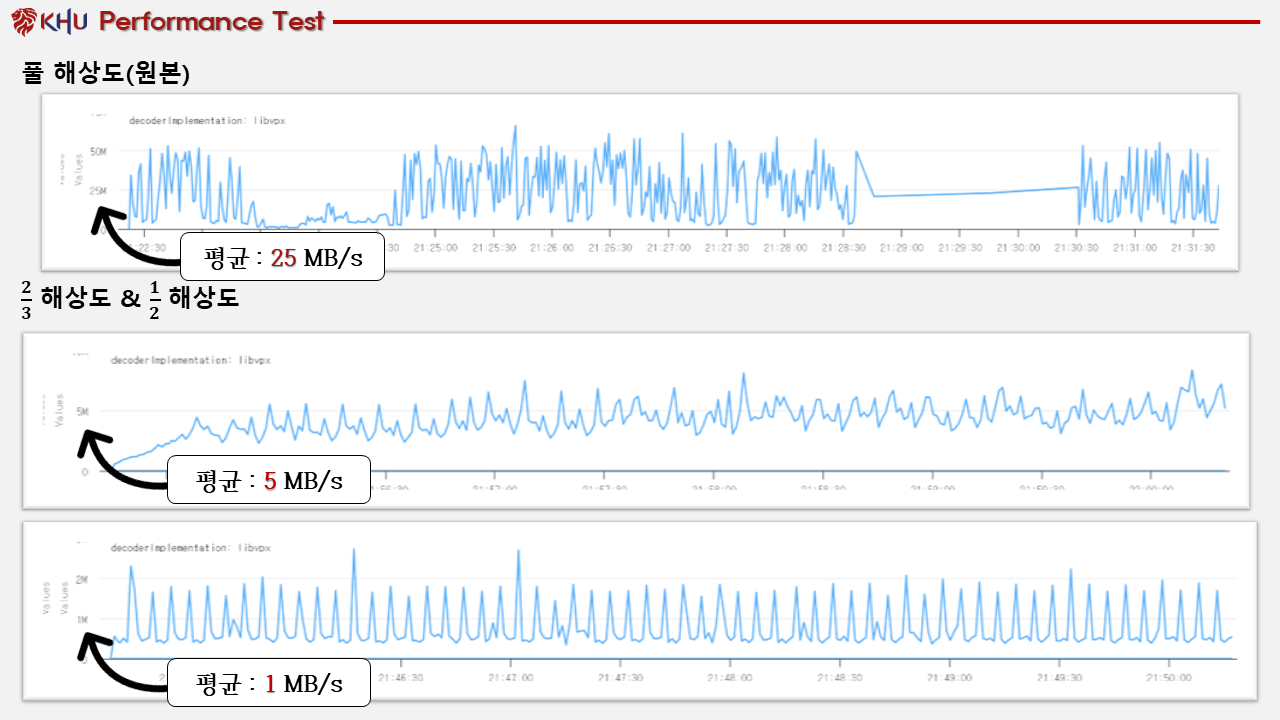The width and height of the screenshot is (1280, 720).
Task: Click the "평균 : 1 MB/s" label box
Action: (268, 683)
